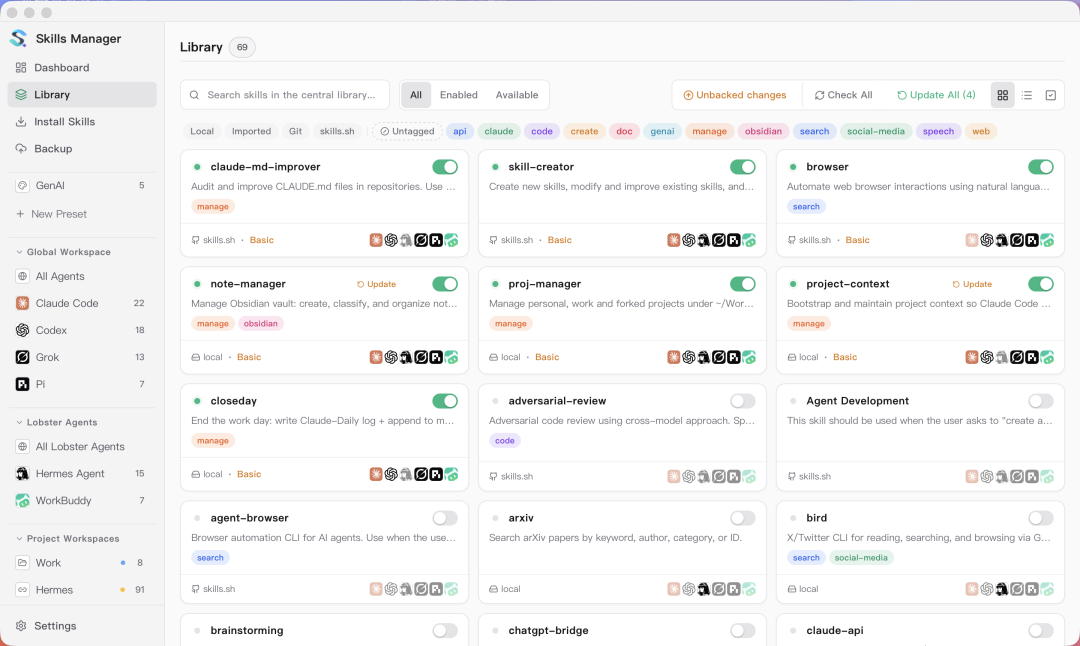Enable the adversarial-review skill toggle
This screenshot has height=646, width=1080.
click(x=742, y=401)
